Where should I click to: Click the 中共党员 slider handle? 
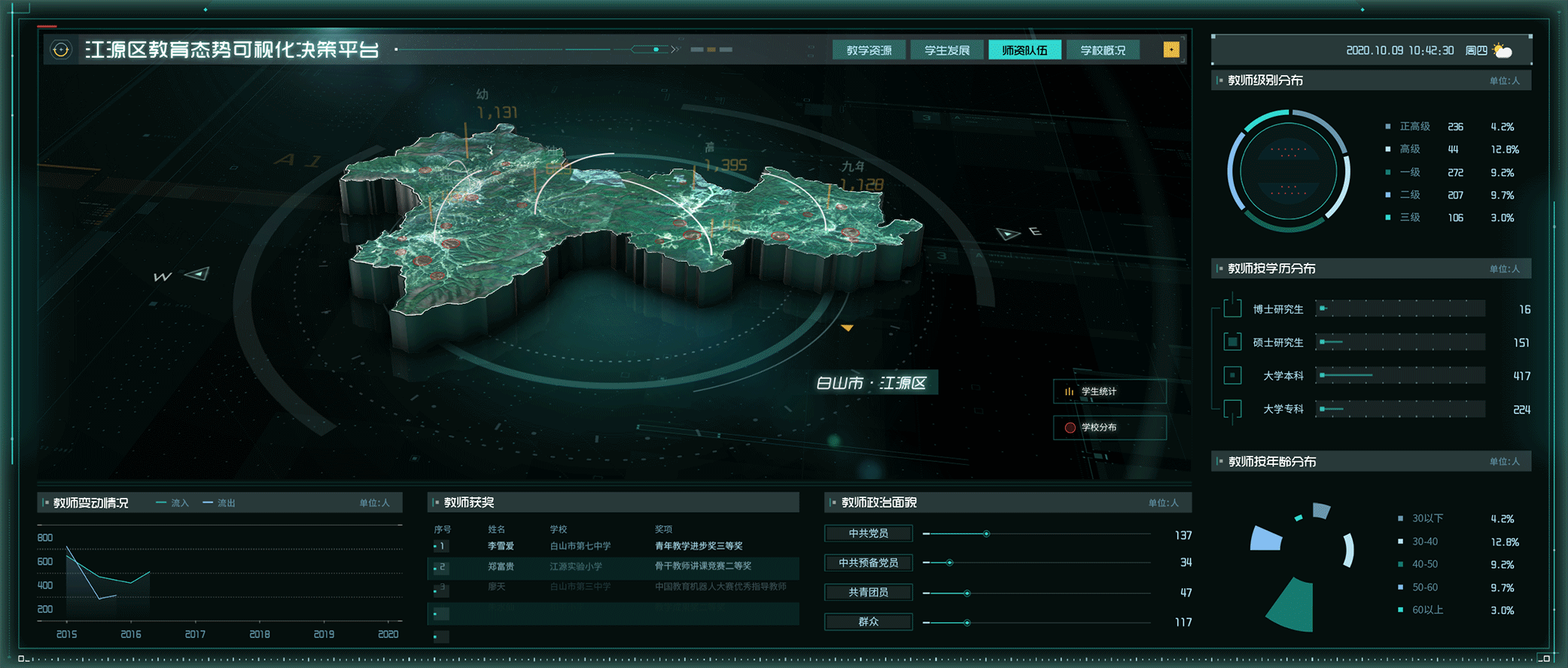(986, 534)
